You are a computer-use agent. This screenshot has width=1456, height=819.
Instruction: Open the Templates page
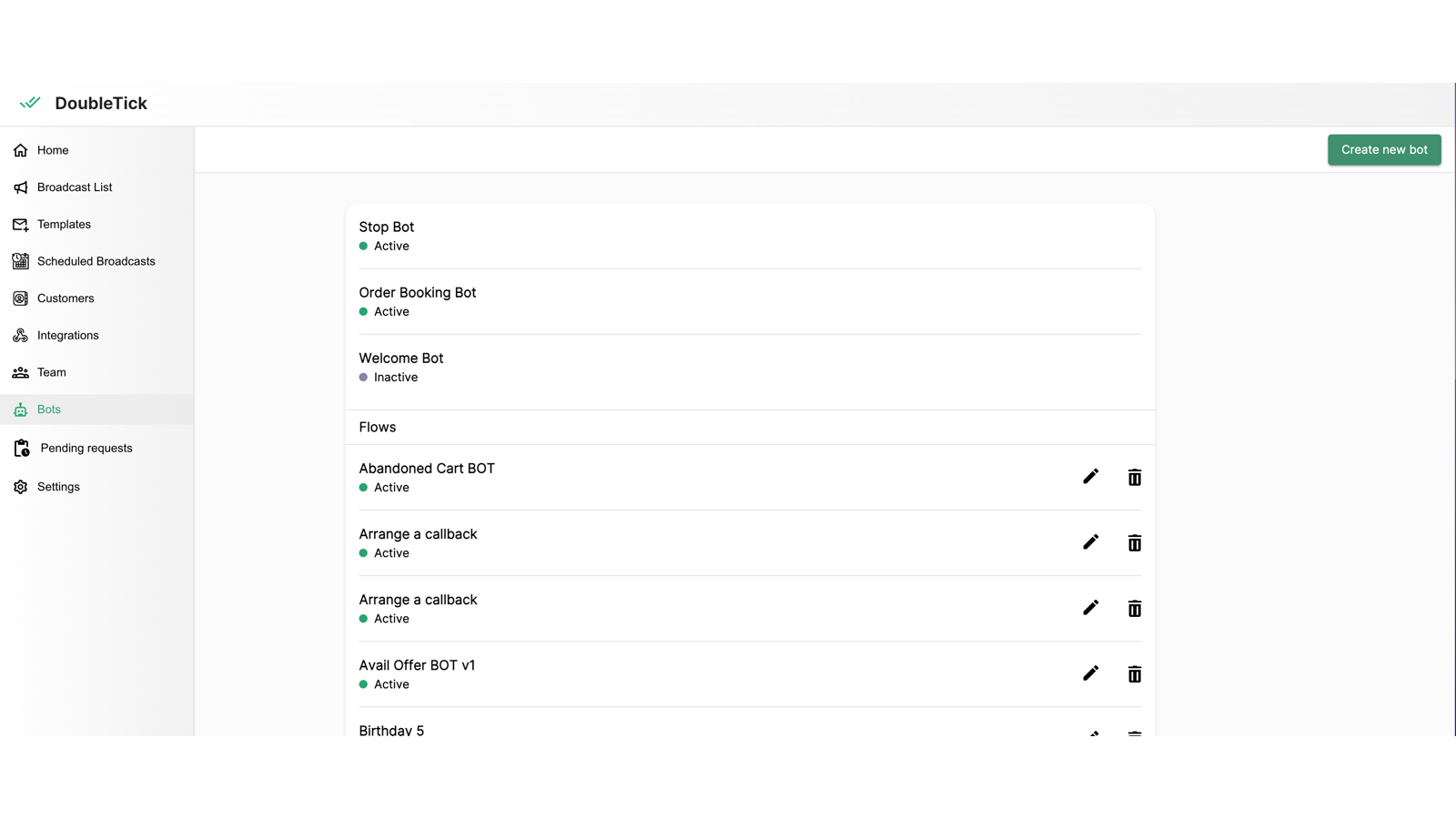tap(64, 225)
